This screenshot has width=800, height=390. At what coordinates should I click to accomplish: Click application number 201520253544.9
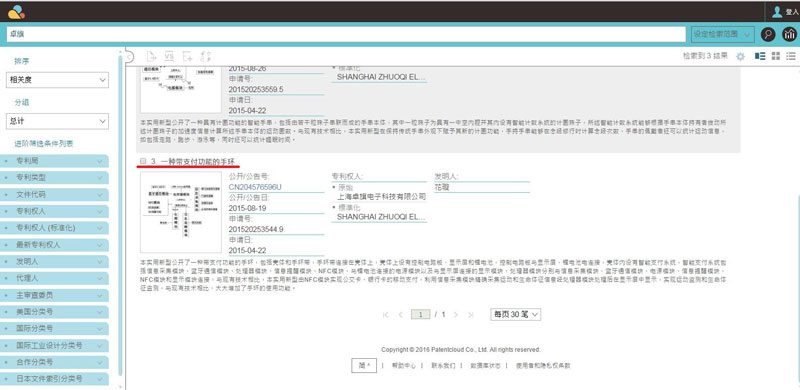tap(256, 229)
